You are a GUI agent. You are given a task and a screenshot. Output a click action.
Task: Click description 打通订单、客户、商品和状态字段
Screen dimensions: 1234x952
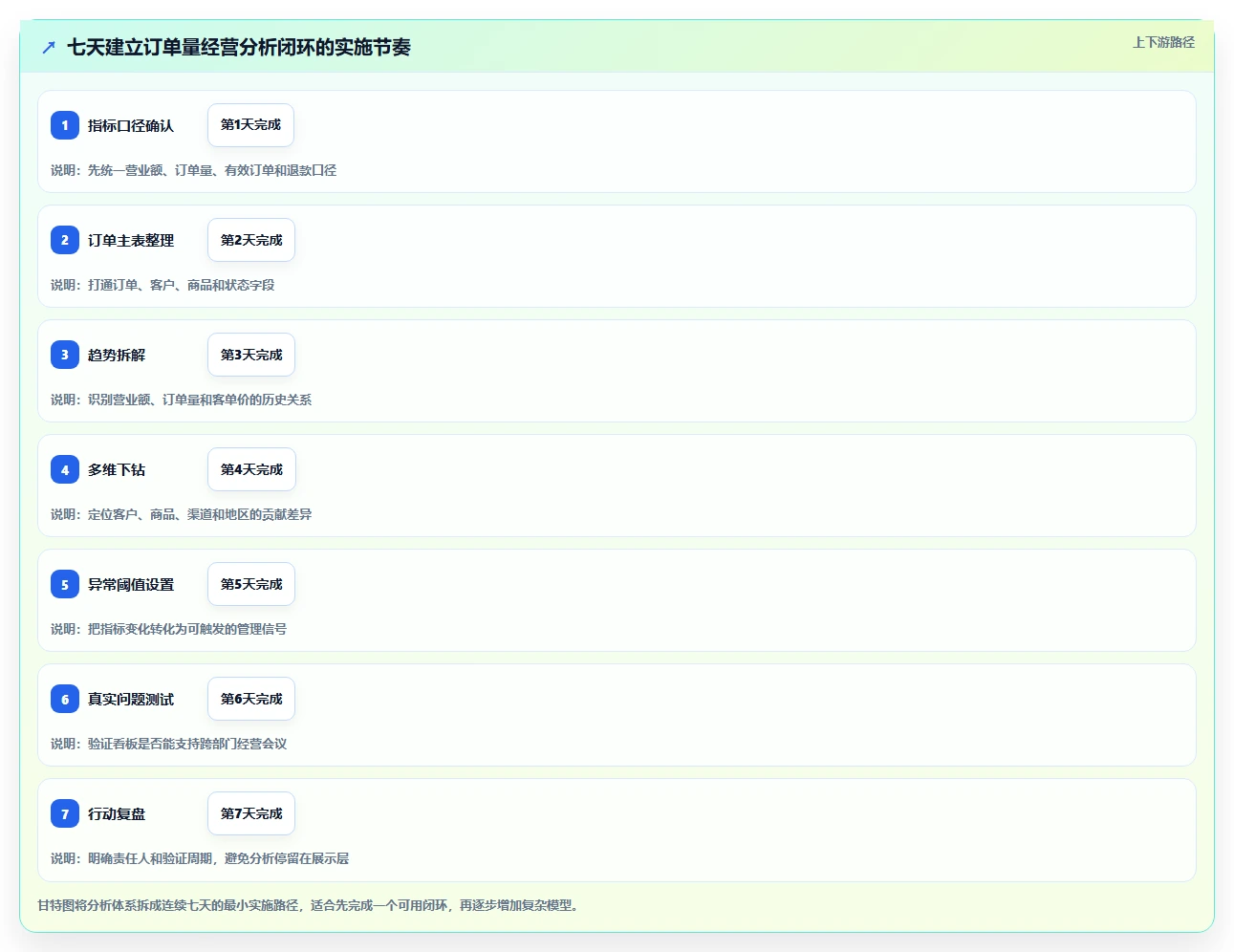pos(182,285)
